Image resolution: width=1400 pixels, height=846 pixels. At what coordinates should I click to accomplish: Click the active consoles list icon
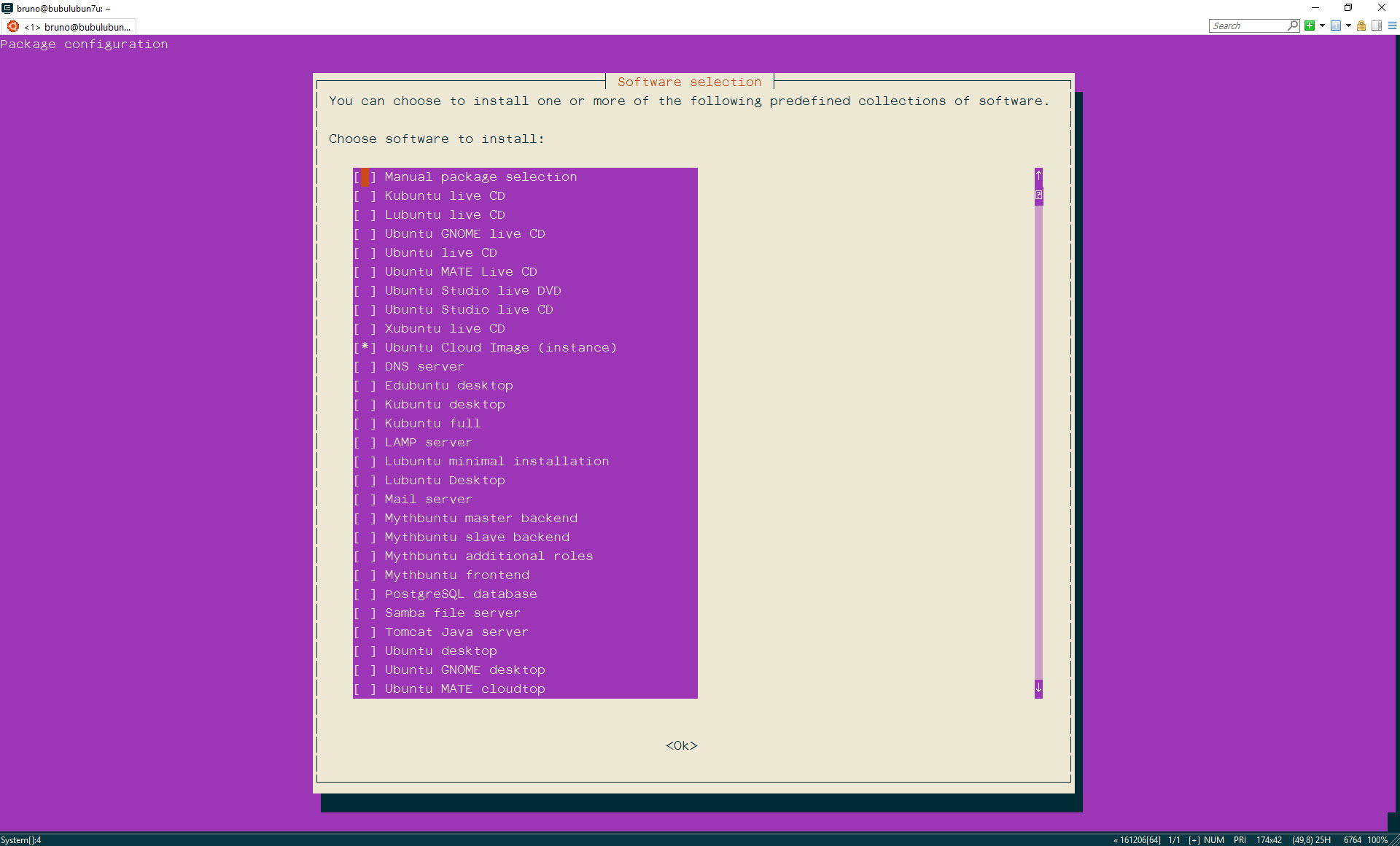click(1336, 26)
